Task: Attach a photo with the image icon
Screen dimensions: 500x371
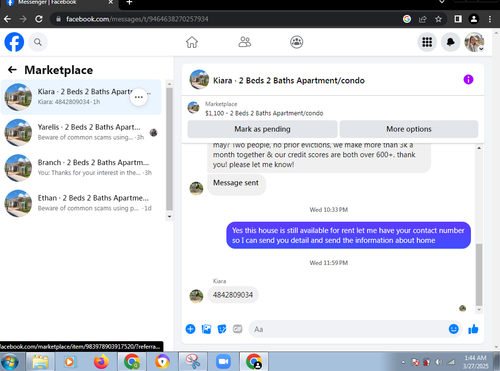Action: point(206,329)
